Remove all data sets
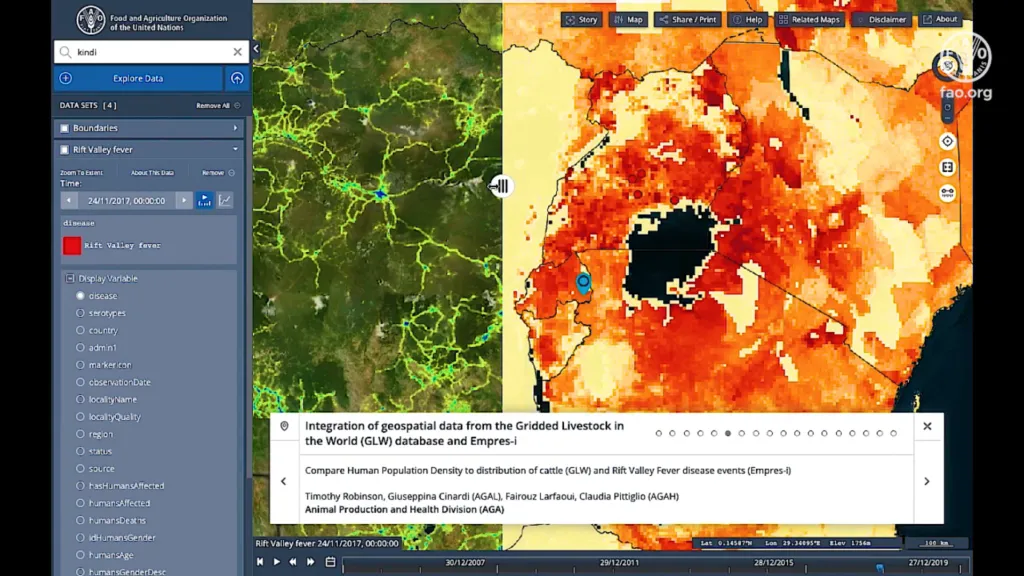 click(217, 105)
